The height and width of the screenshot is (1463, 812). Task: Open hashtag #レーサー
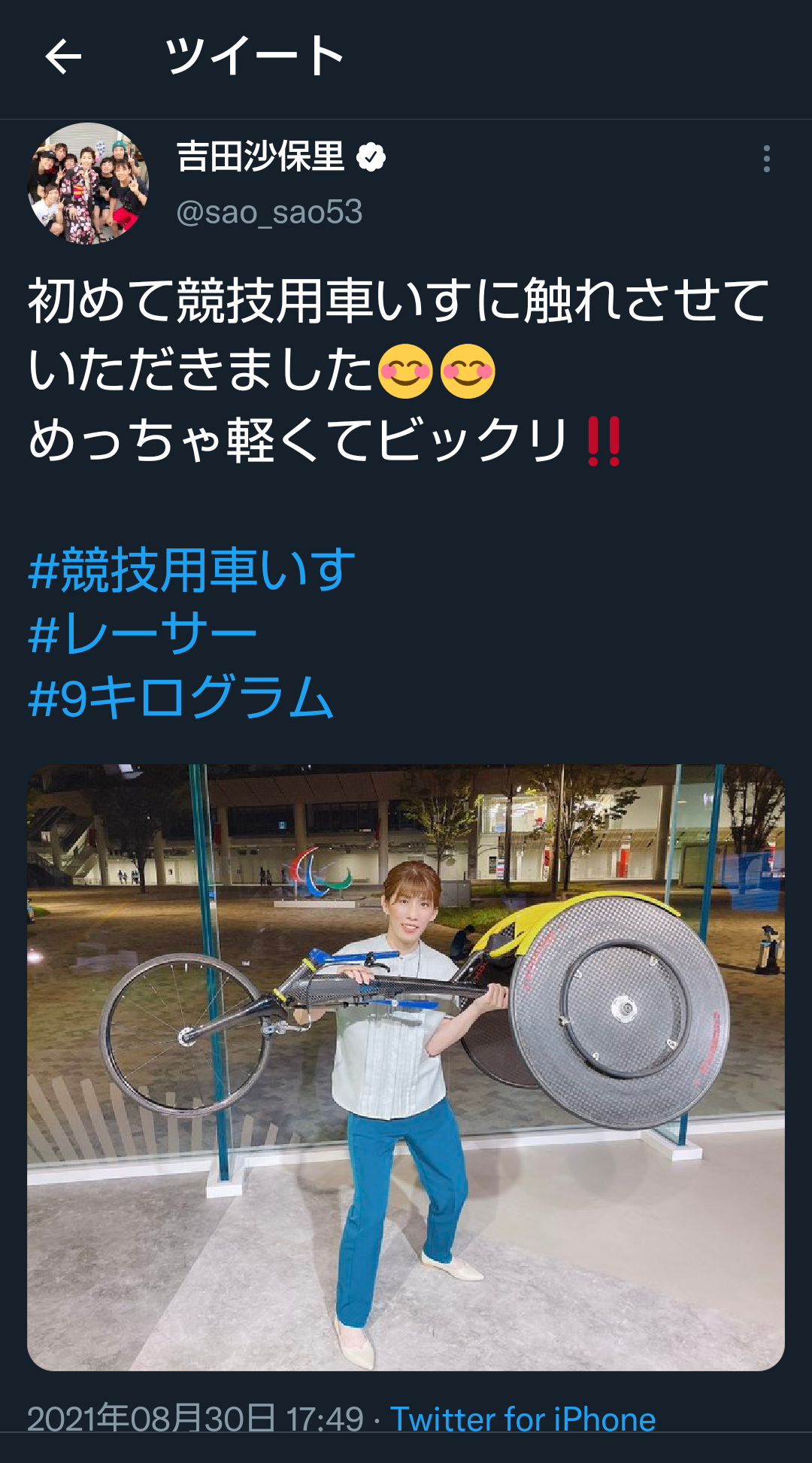click(x=143, y=633)
